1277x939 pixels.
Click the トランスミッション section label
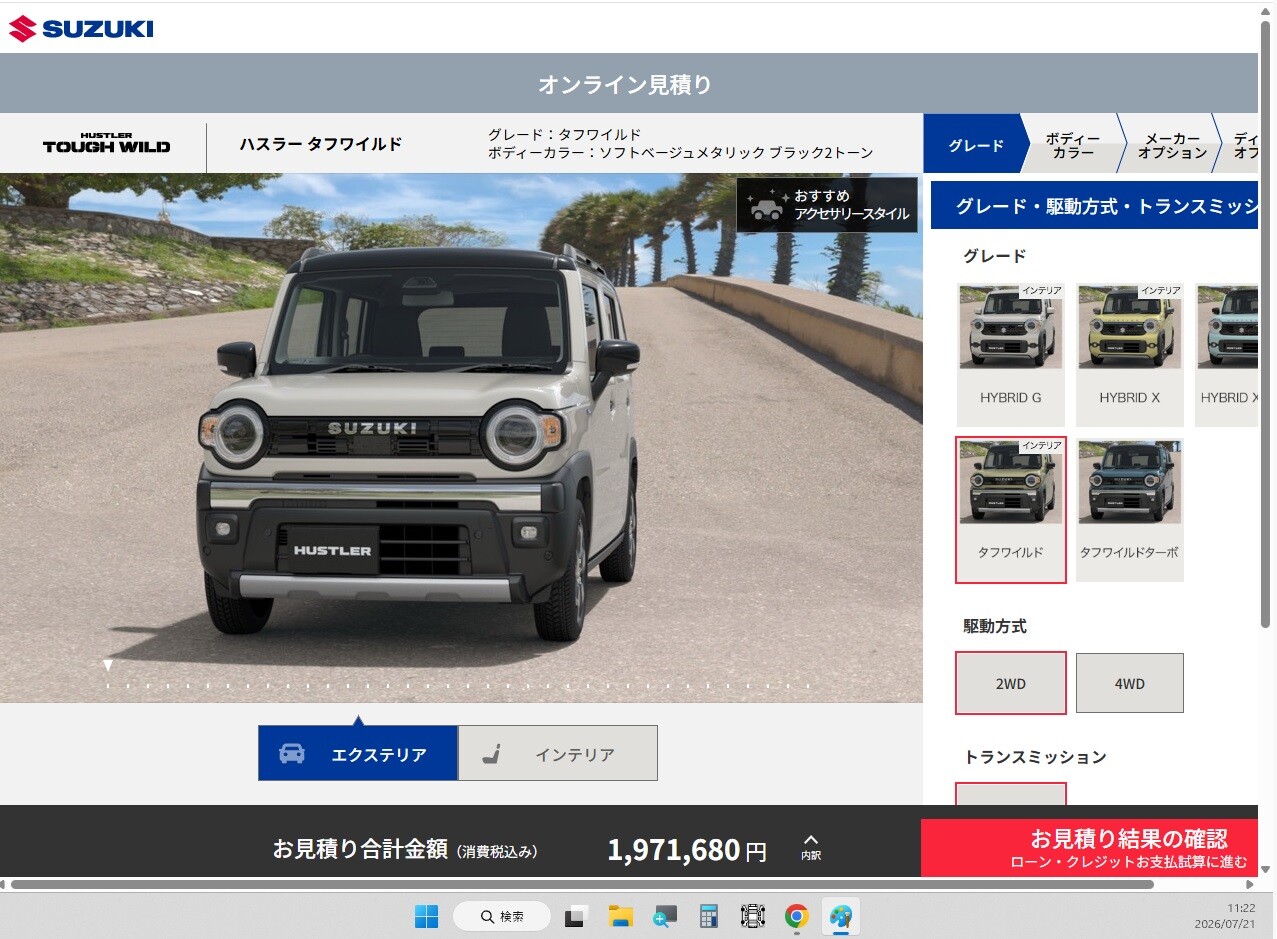click(1035, 757)
